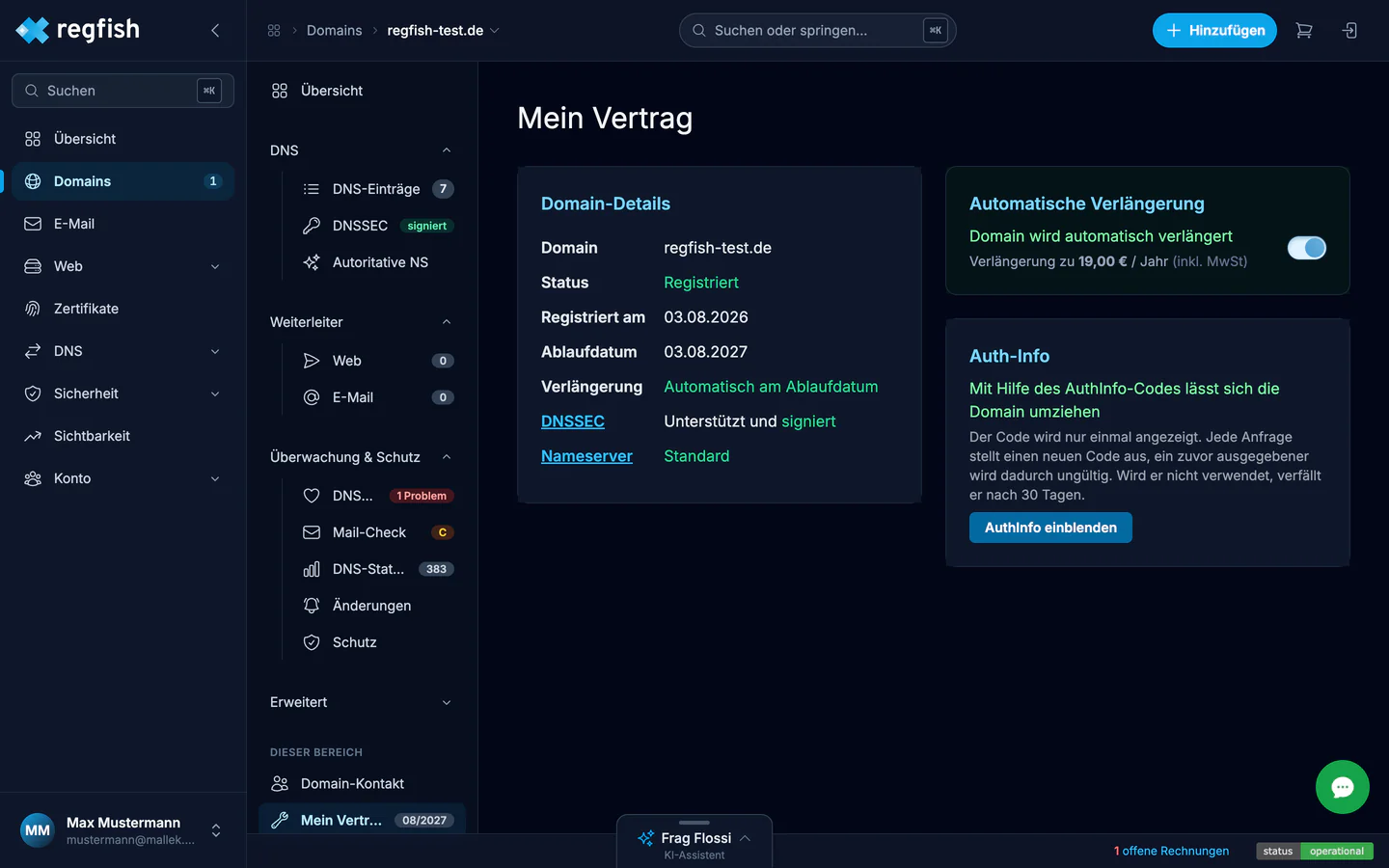Open the shopping cart

tap(1304, 31)
